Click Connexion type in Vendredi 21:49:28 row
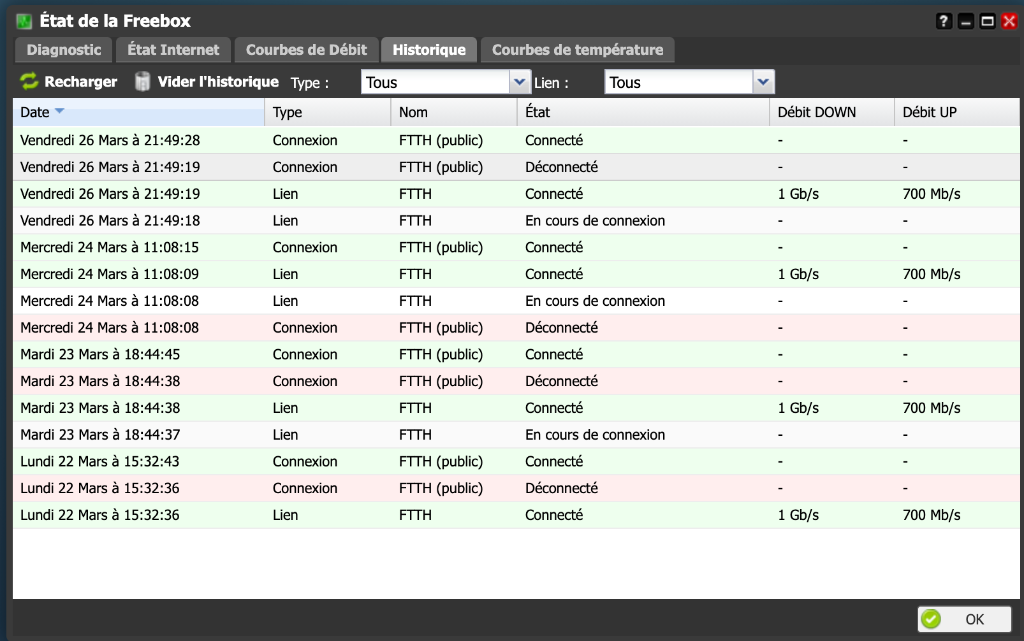Screen dimensions: 1024x641 pos(305,140)
